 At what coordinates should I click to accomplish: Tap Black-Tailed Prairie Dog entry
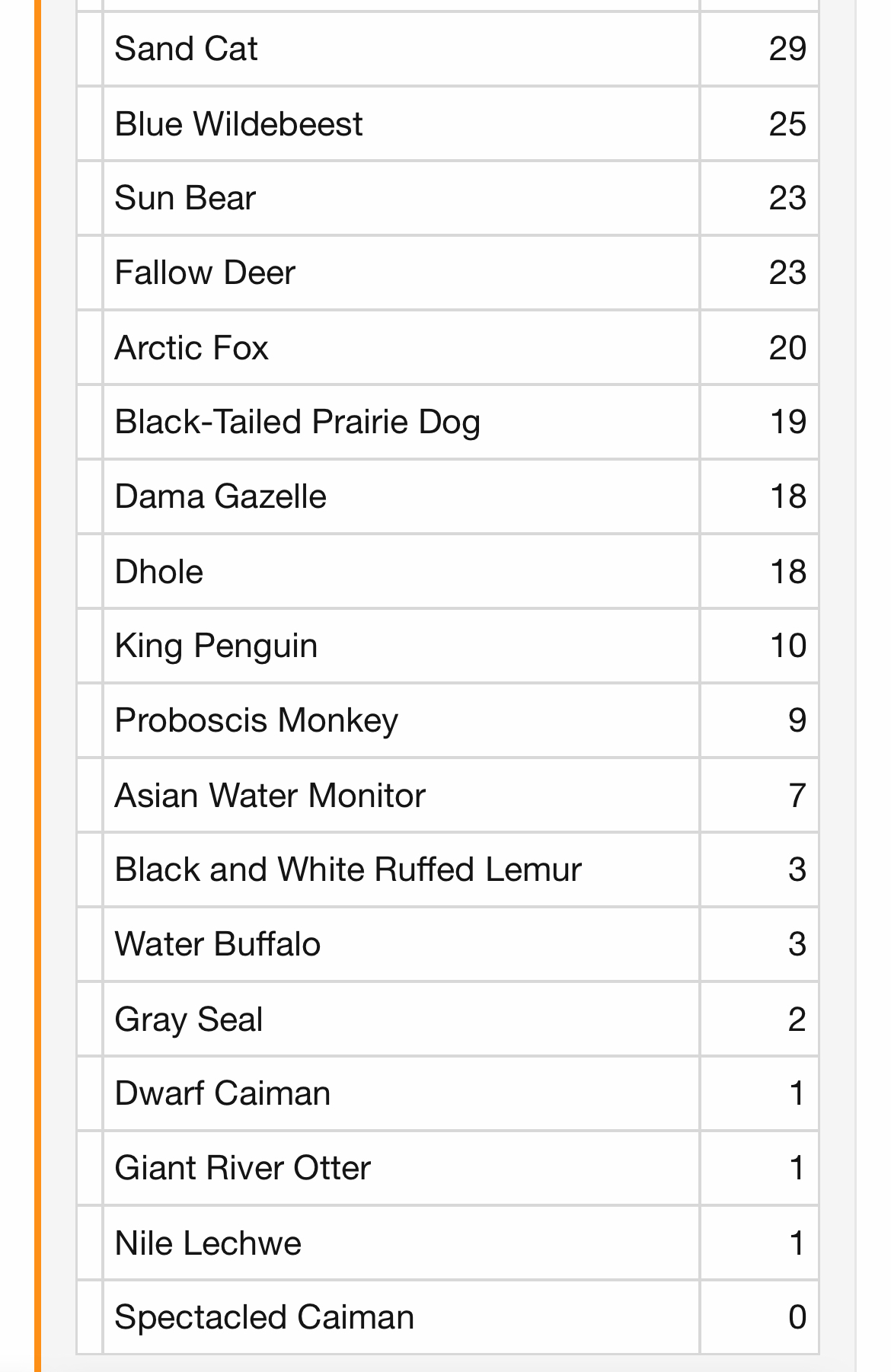[448, 422]
